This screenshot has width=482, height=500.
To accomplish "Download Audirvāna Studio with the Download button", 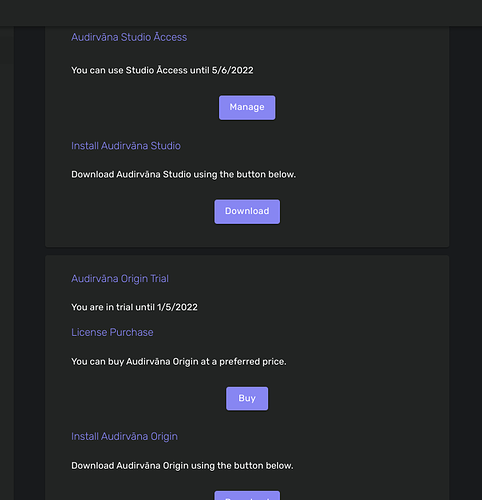I will pos(247,212).
